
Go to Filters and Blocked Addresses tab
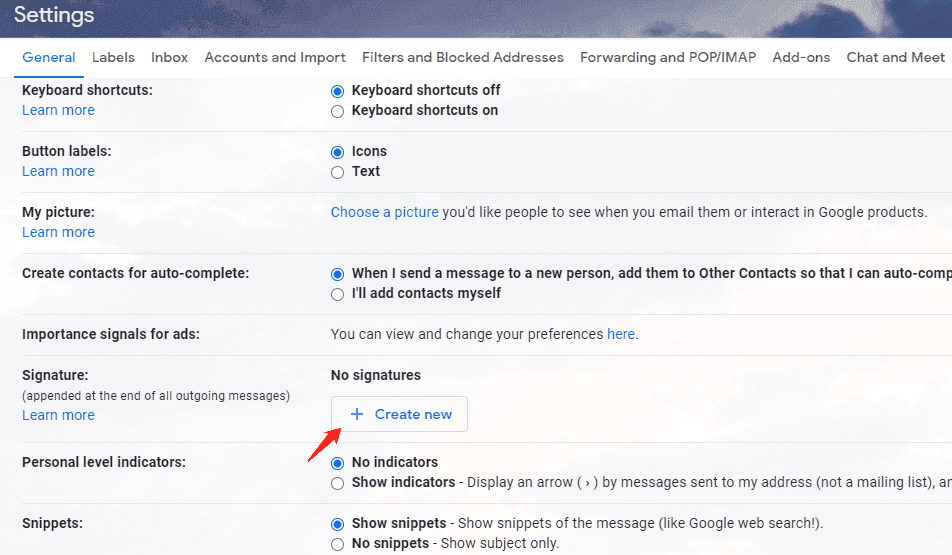[463, 57]
